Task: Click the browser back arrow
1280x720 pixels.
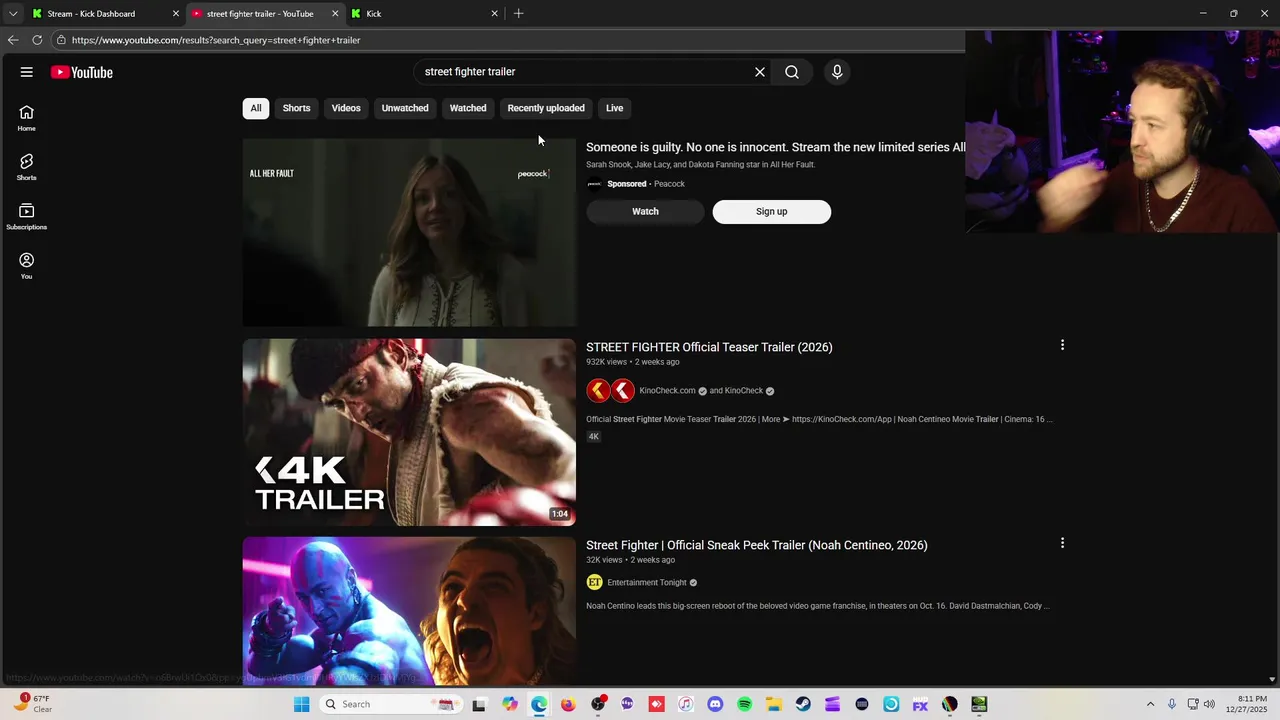Action: click(13, 40)
